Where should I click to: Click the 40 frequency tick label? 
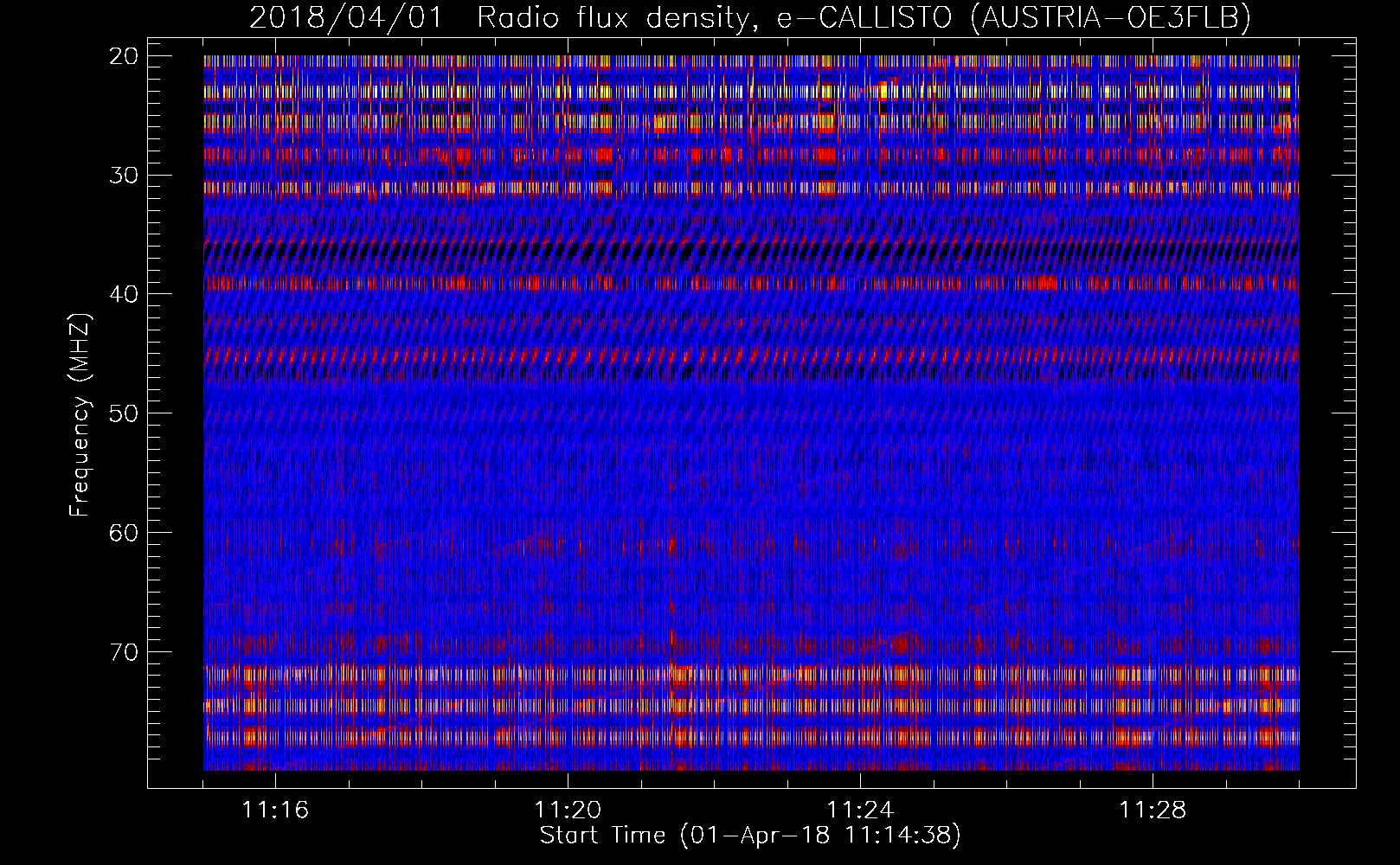[125, 294]
